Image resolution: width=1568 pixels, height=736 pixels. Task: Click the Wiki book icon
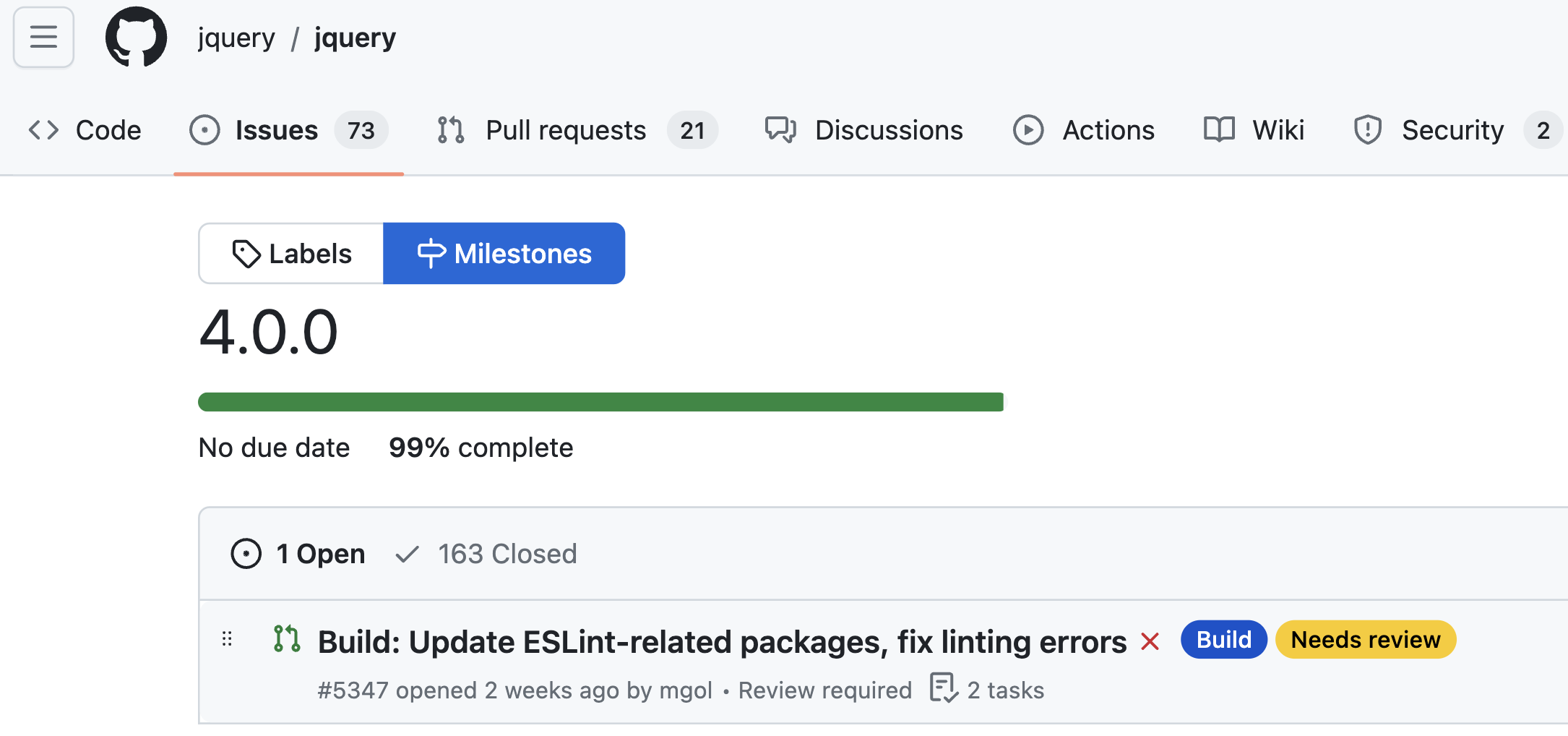1219,129
